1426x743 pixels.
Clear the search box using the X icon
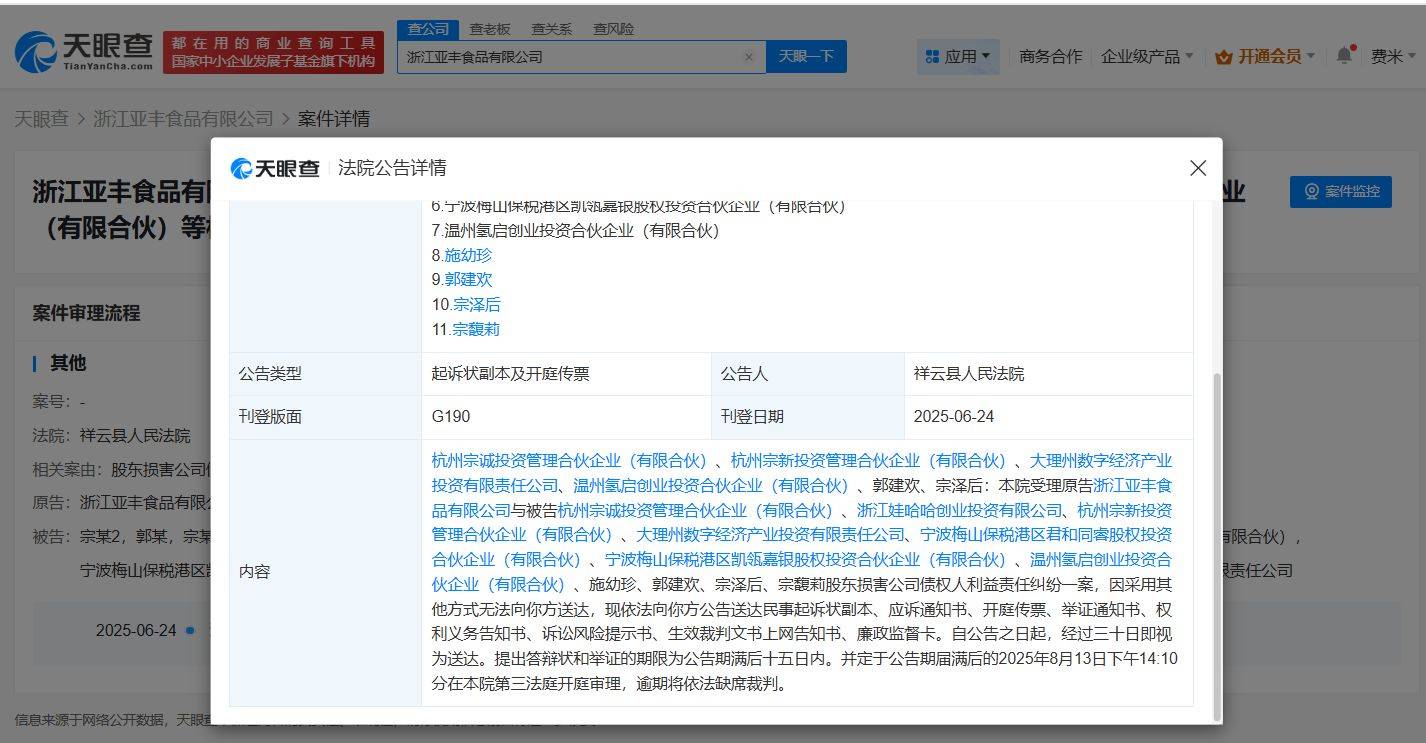tap(749, 57)
